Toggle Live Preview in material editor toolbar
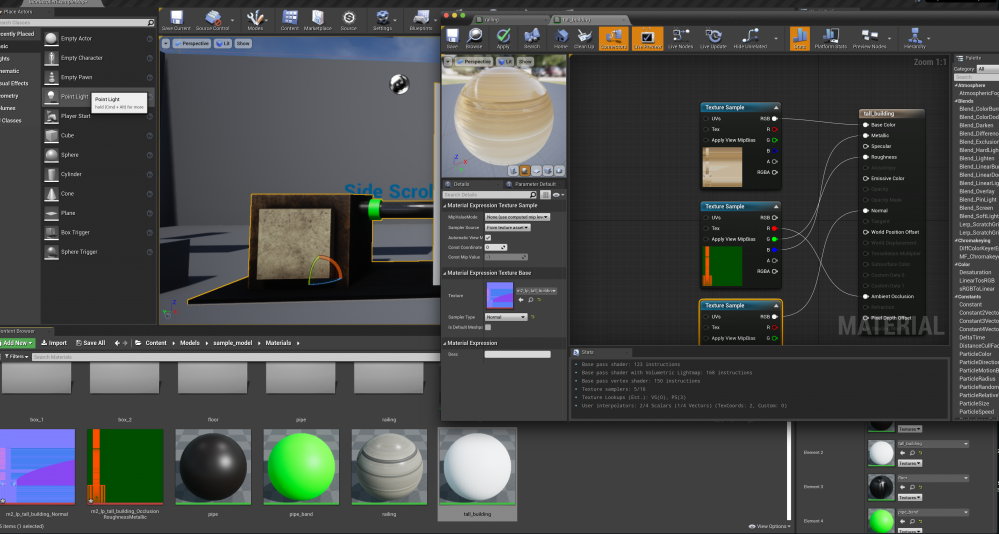 (x=647, y=38)
